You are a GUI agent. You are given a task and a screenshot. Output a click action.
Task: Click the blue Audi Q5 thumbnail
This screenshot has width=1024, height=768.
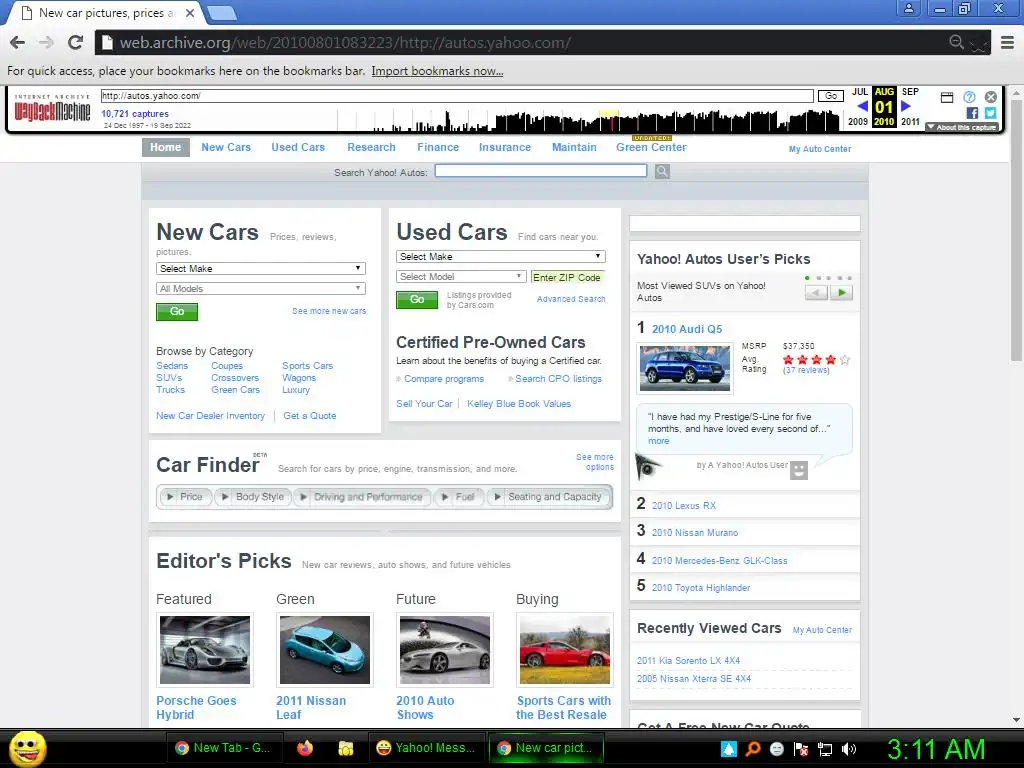pos(685,368)
